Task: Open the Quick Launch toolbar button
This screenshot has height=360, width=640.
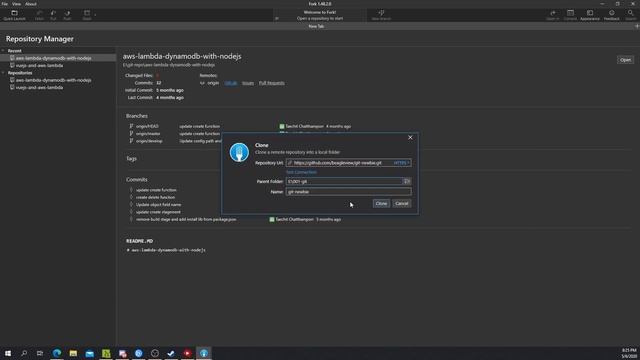Action: 14,15
